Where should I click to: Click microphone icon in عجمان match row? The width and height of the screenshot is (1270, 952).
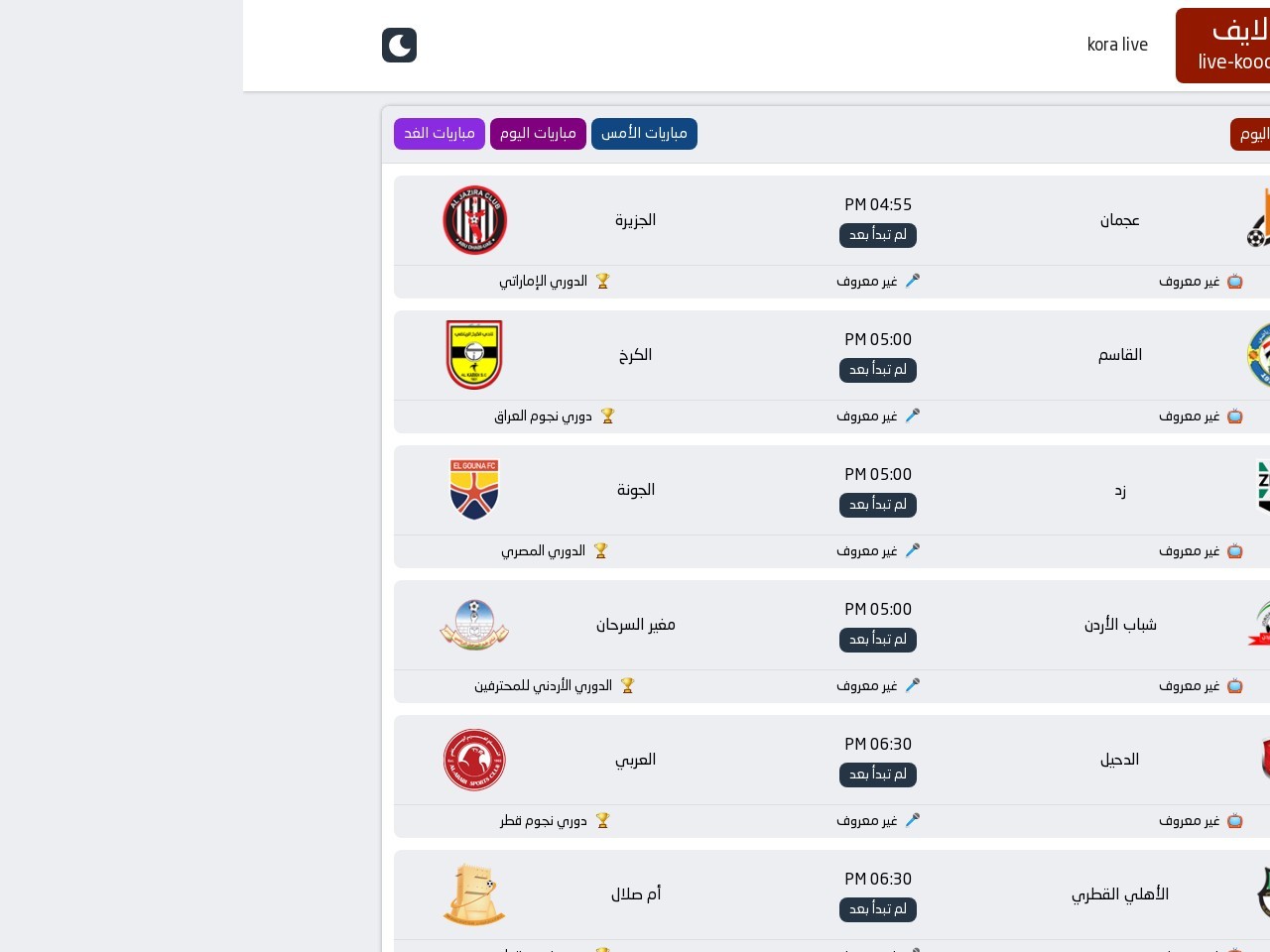pyautogui.click(x=913, y=282)
